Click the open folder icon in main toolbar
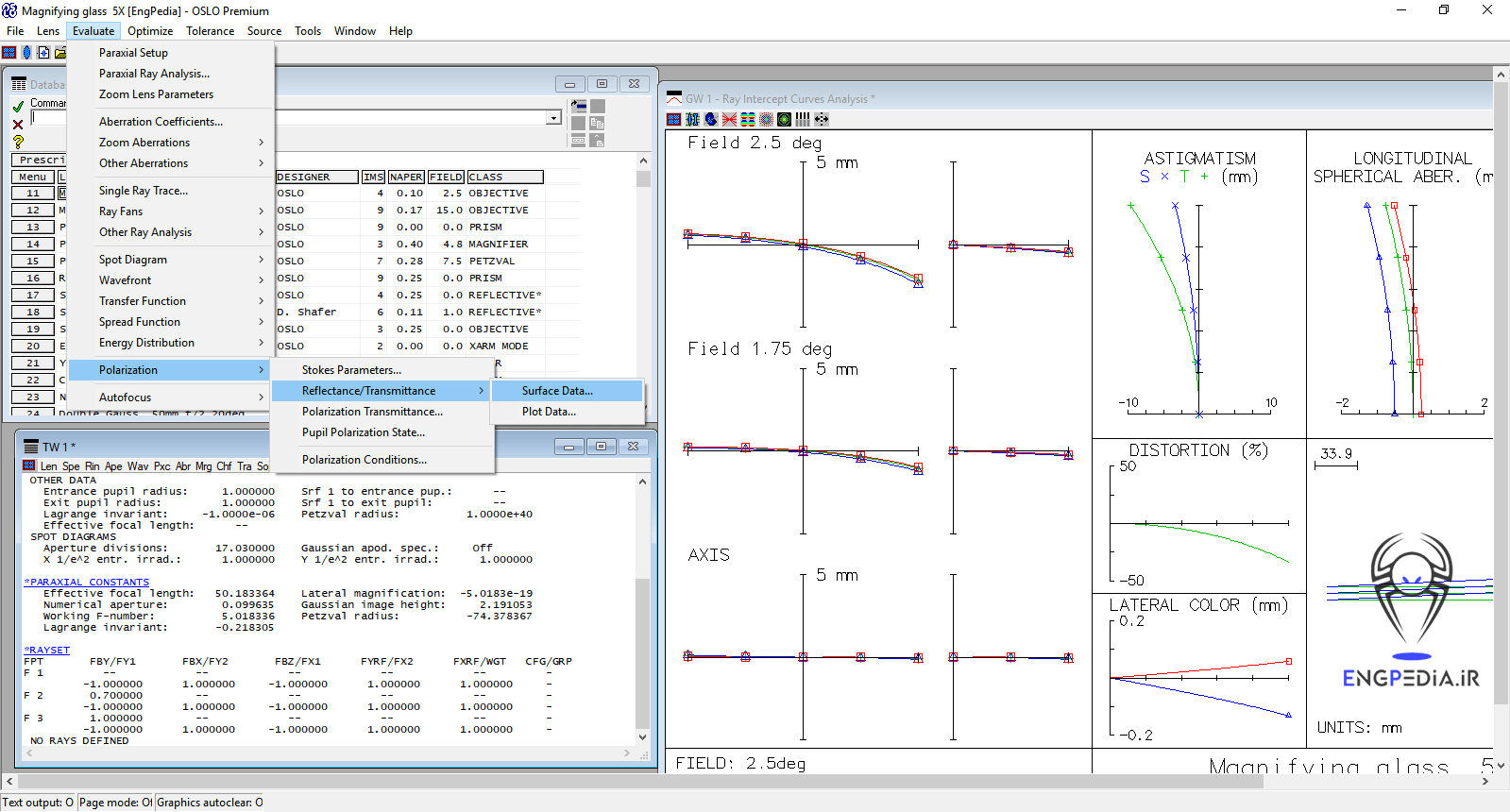1510x812 pixels. pyautogui.click(x=60, y=53)
